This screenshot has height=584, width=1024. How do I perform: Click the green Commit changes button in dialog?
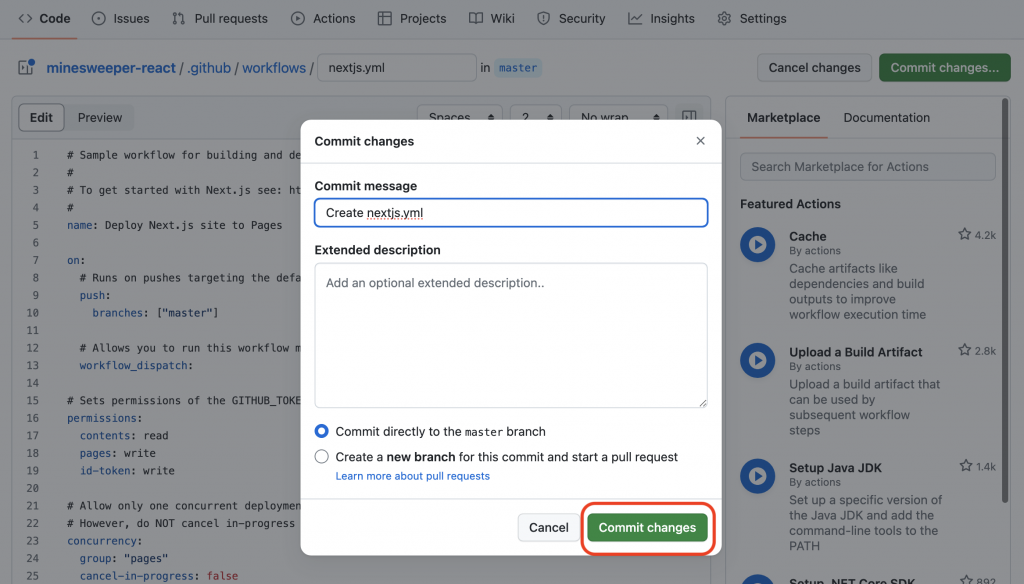point(647,527)
